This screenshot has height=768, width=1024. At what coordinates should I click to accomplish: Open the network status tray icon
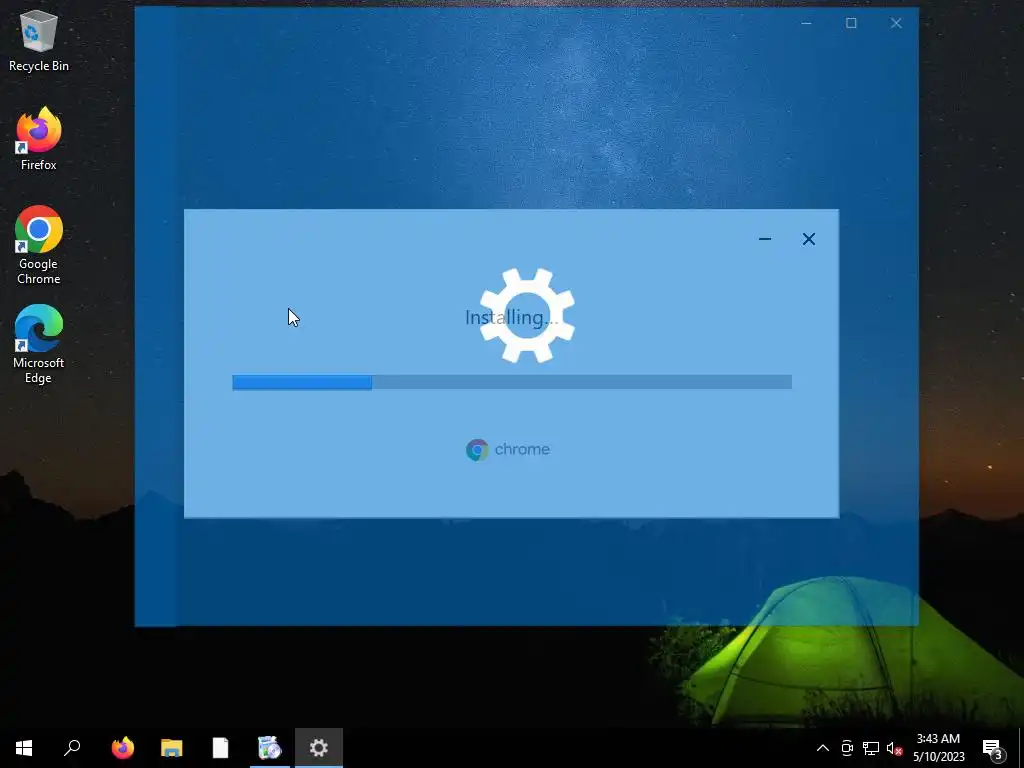[x=871, y=748]
